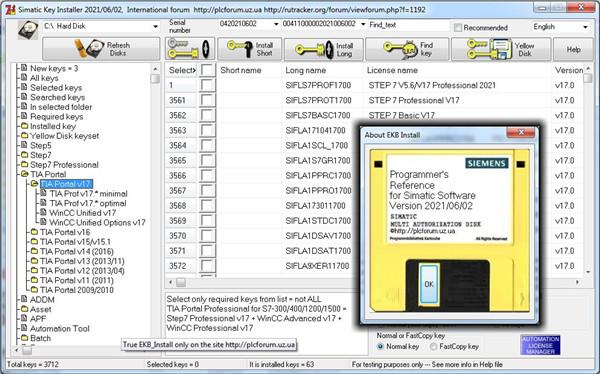The width and height of the screenshot is (600, 374).
Task: Open the Asset folder
Action: click(x=41, y=309)
